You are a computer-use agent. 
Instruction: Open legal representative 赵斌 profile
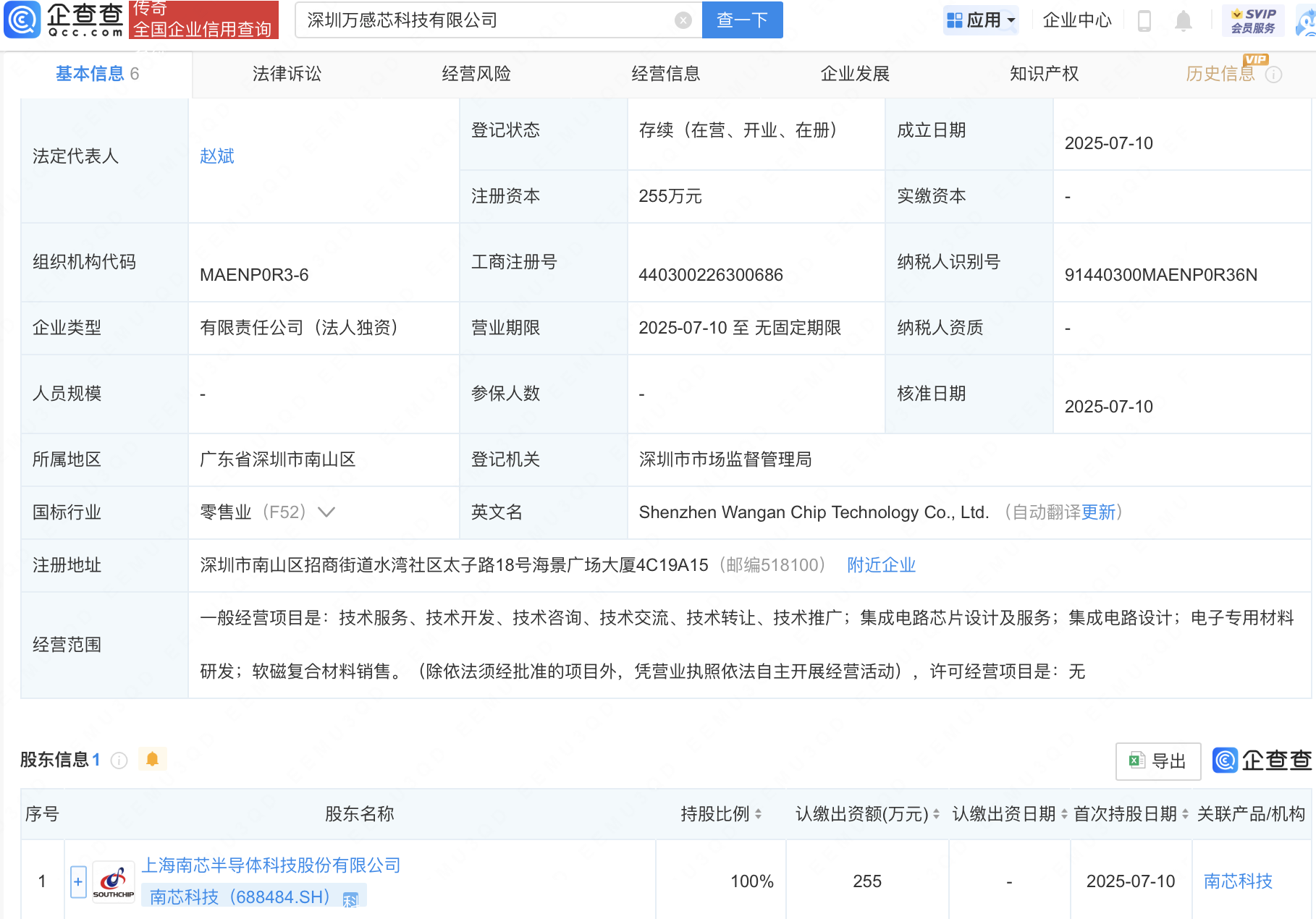[217, 156]
